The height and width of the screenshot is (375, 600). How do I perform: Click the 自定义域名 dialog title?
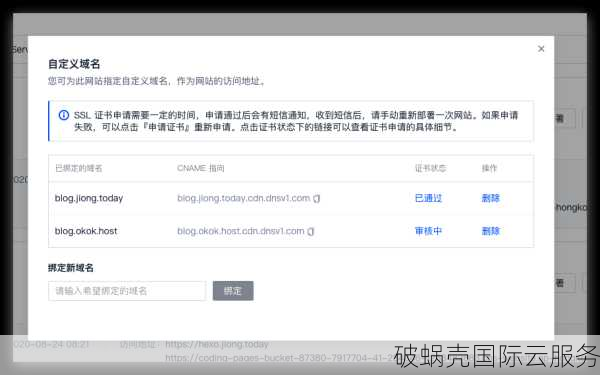(x=74, y=64)
